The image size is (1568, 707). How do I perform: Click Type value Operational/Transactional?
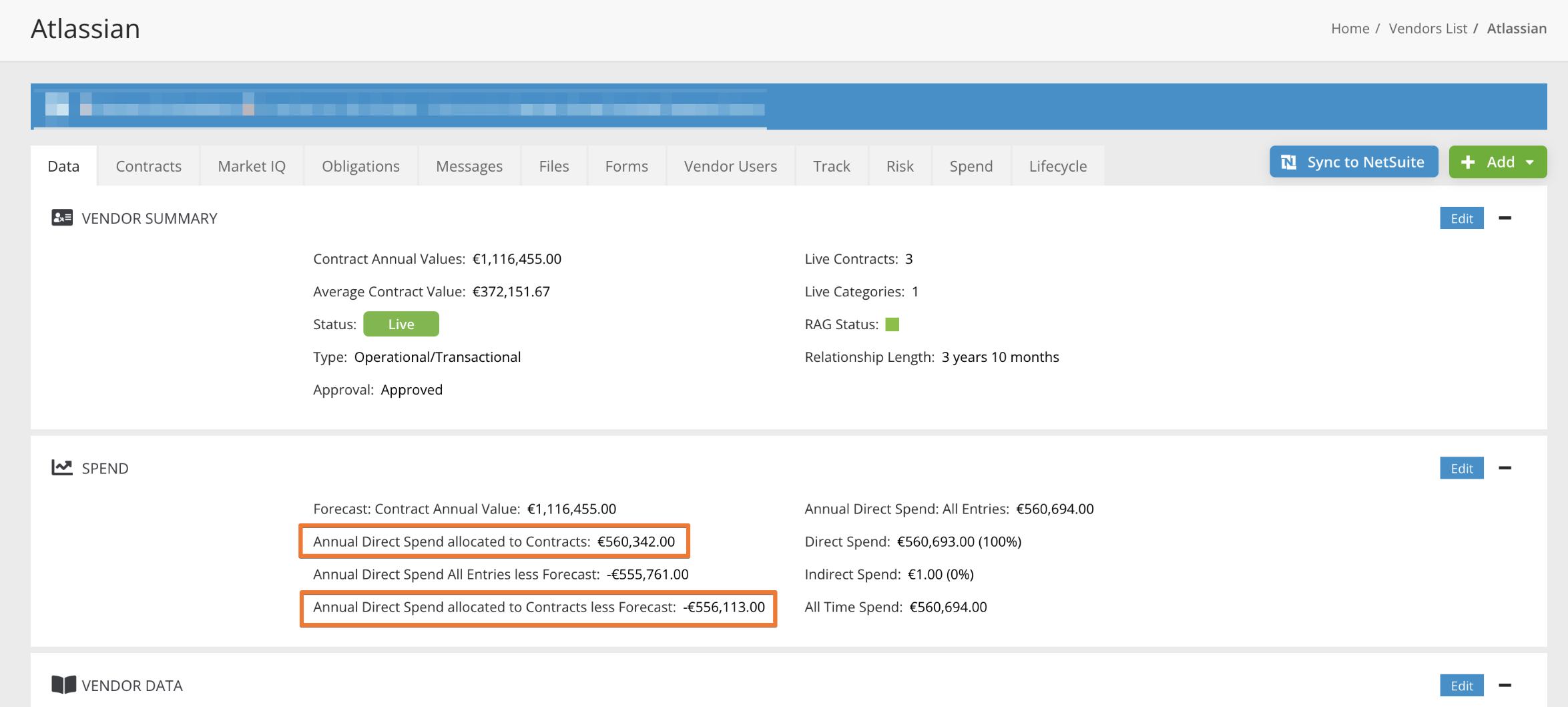click(x=437, y=357)
